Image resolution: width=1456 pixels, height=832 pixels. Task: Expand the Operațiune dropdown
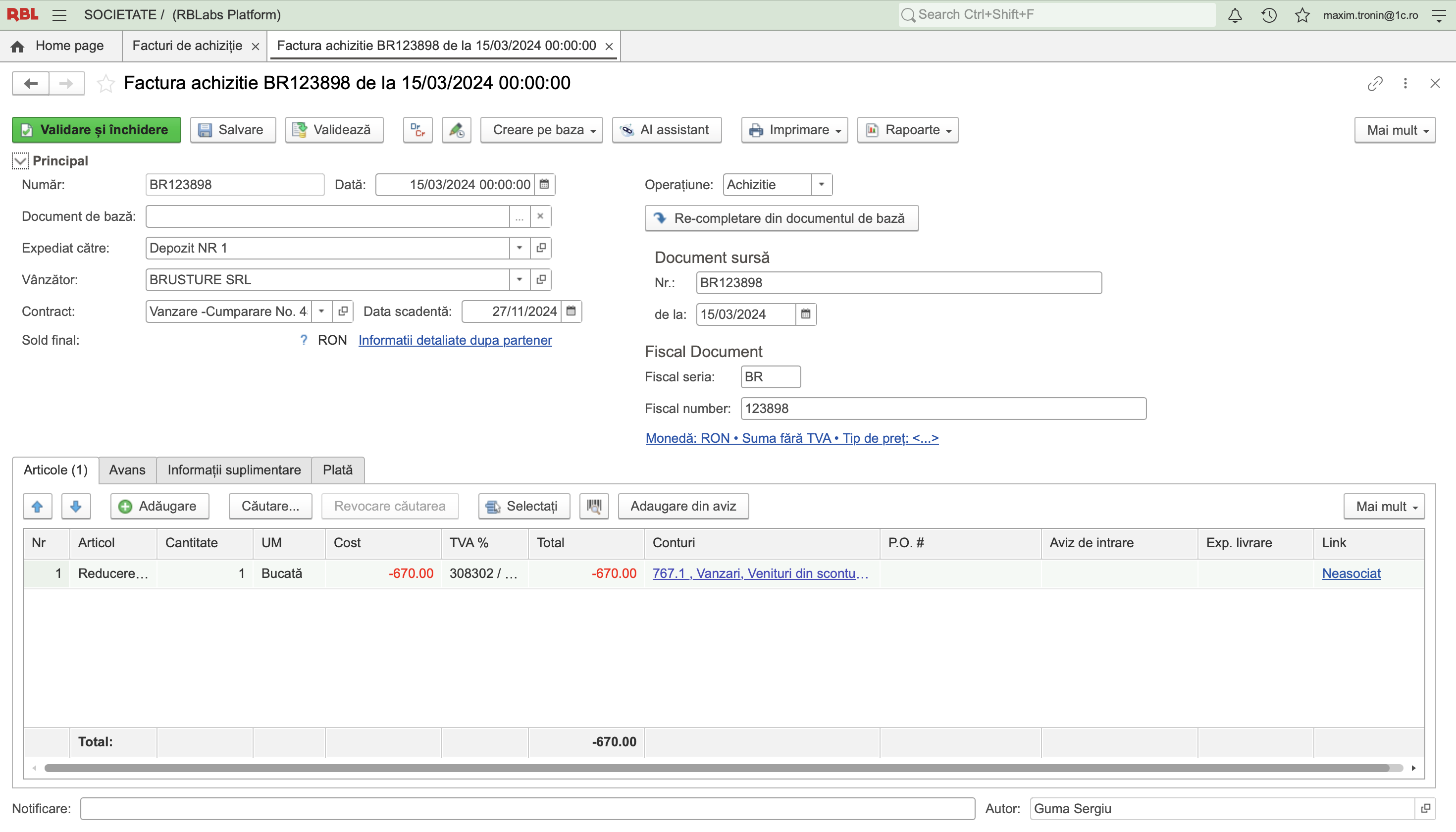click(x=822, y=185)
